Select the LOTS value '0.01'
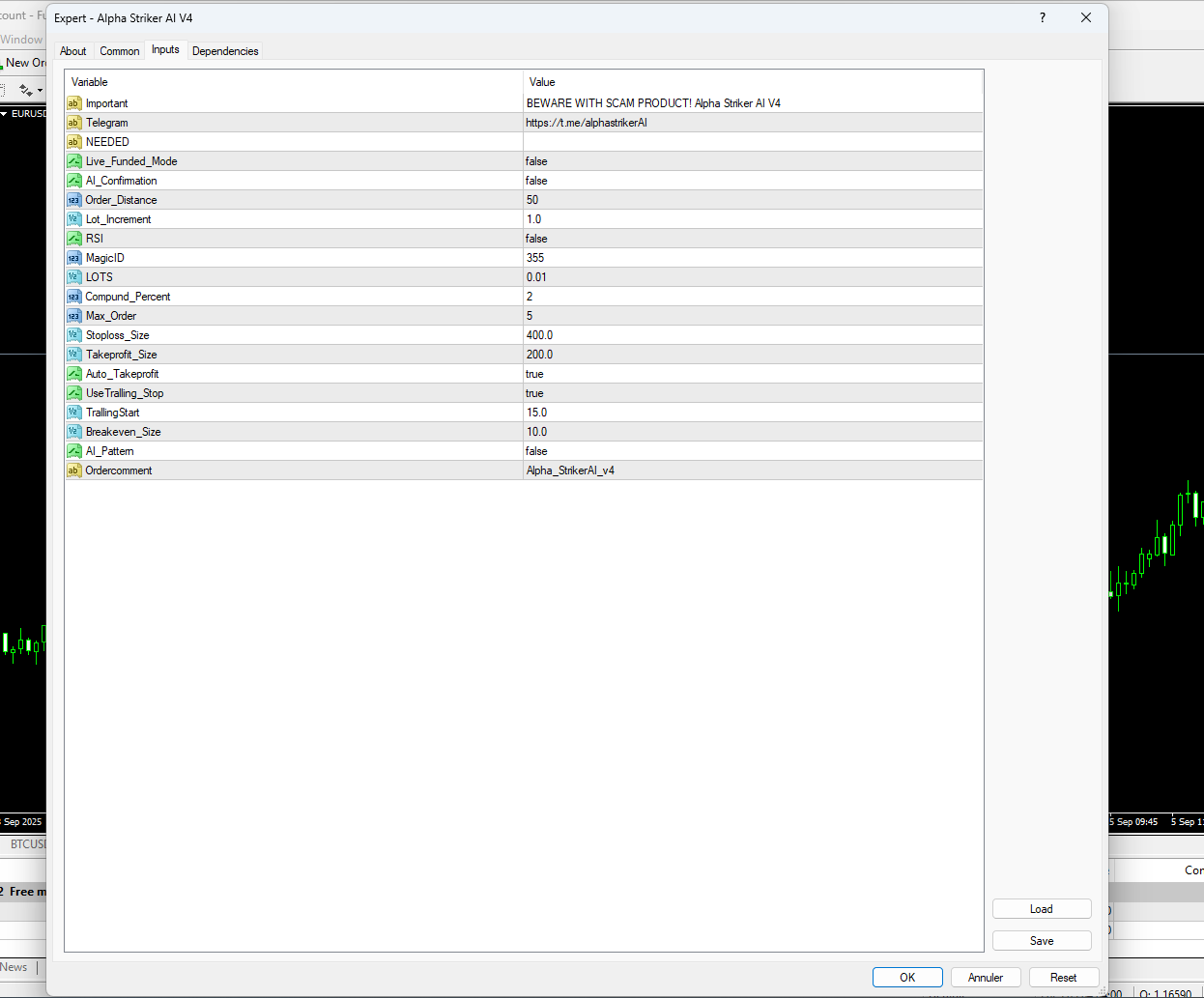The image size is (1204, 998). pyautogui.click(x=753, y=277)
